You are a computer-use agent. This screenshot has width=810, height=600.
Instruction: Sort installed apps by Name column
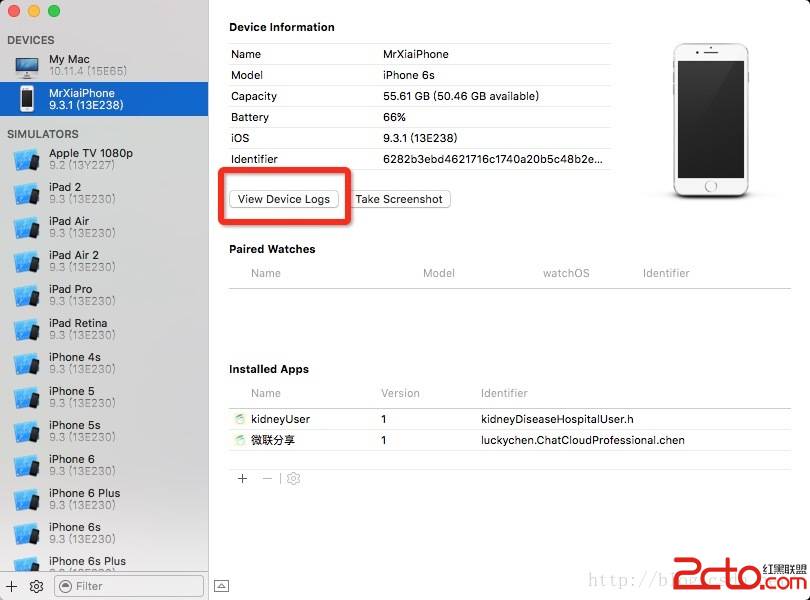266,393
